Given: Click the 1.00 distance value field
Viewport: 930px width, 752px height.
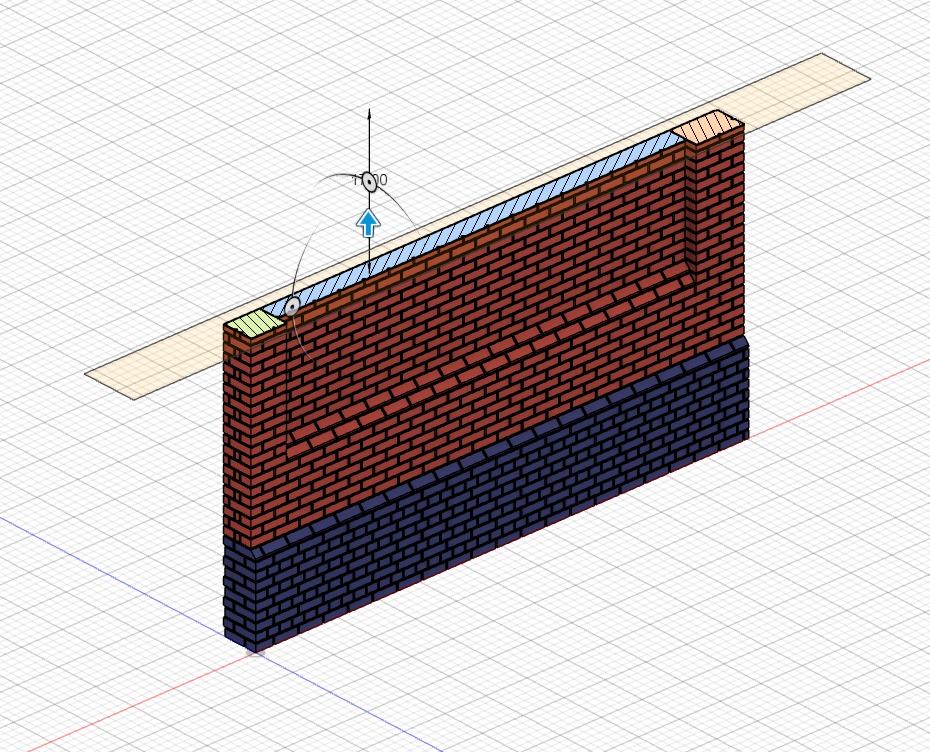Looking at the screenshot, I should [371, 180].
